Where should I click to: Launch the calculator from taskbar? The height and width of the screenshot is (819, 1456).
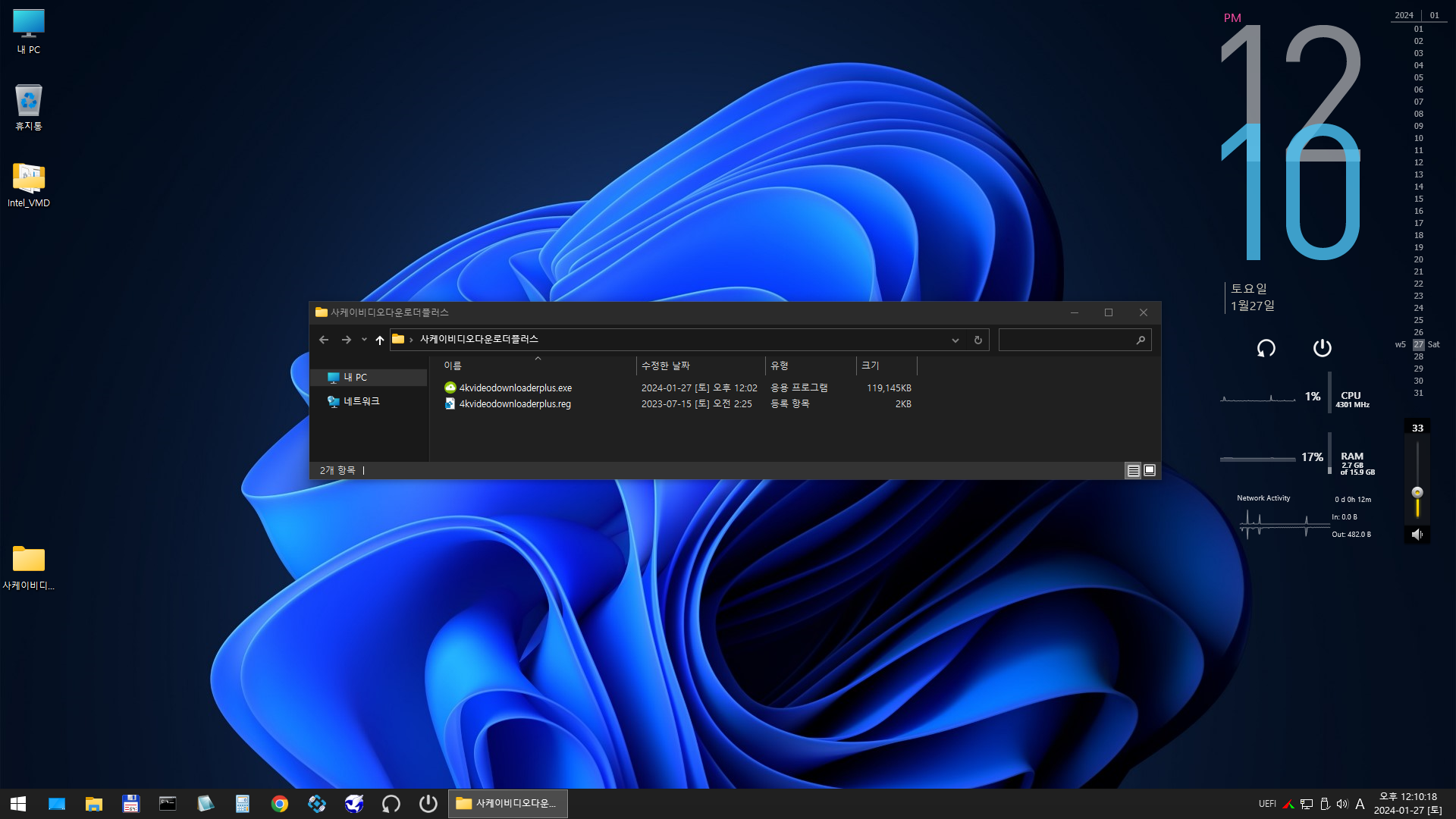pyautogui.click(x=243, y=804)
